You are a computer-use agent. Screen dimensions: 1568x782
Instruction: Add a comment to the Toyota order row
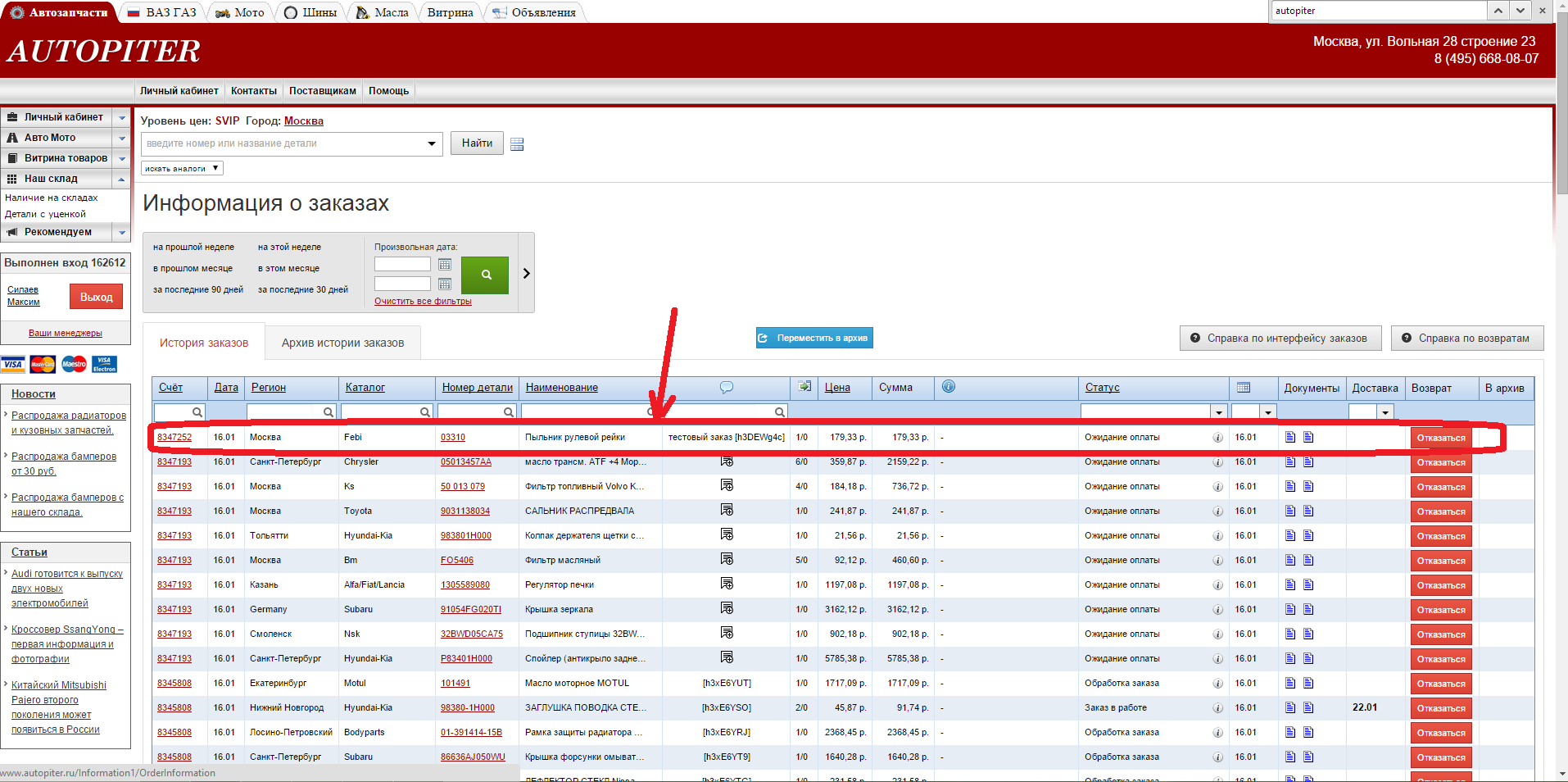tap(727, 510)
